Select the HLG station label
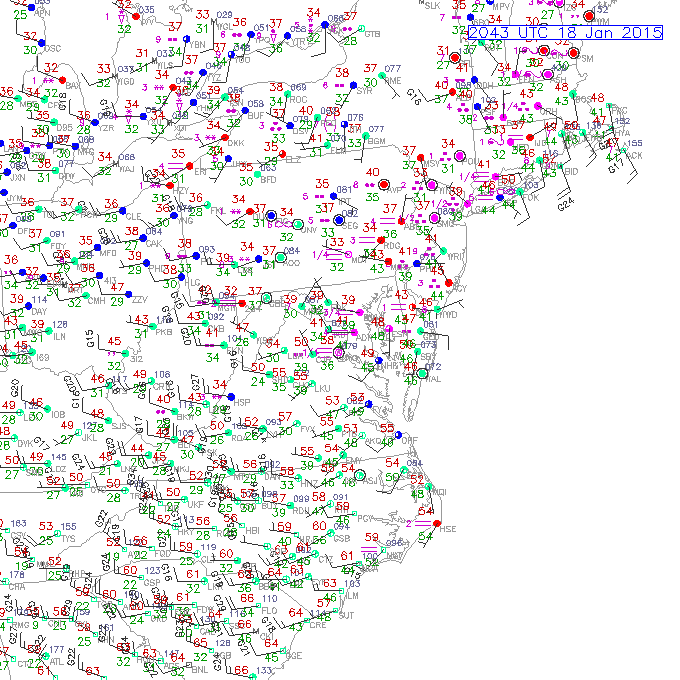 click(x=192, y=282)
